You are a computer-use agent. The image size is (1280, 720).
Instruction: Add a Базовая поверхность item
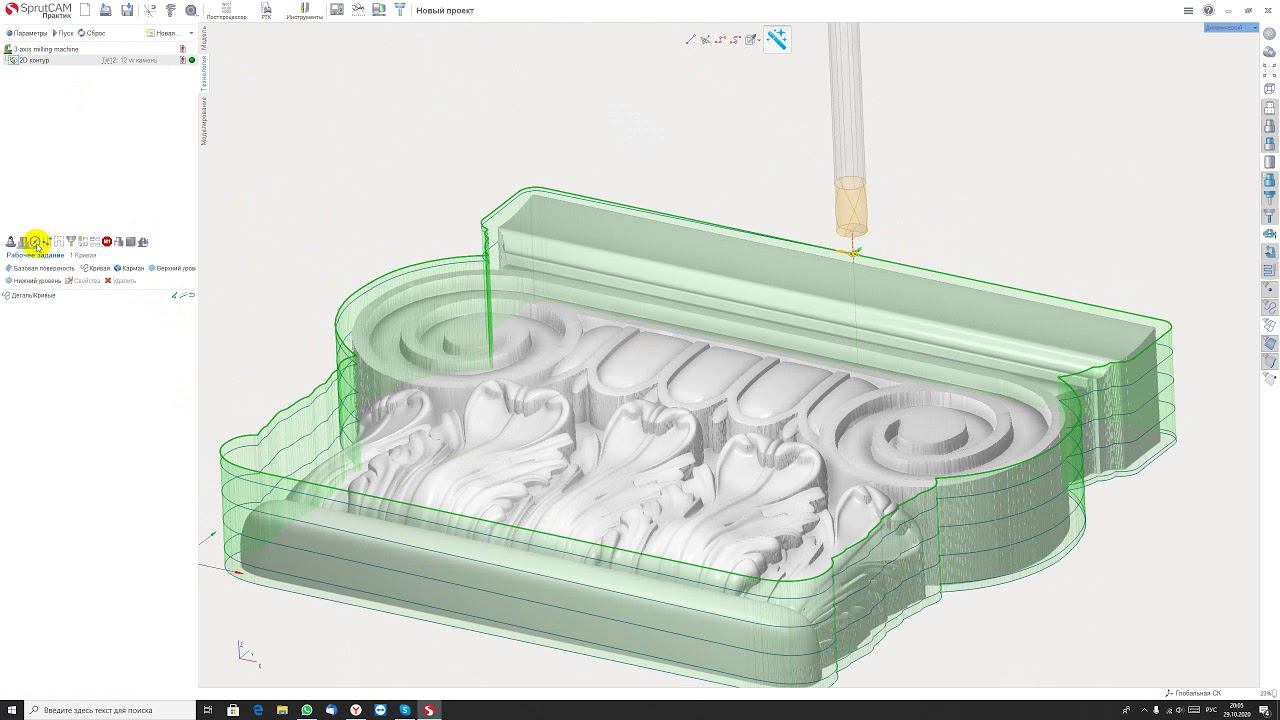40,268
